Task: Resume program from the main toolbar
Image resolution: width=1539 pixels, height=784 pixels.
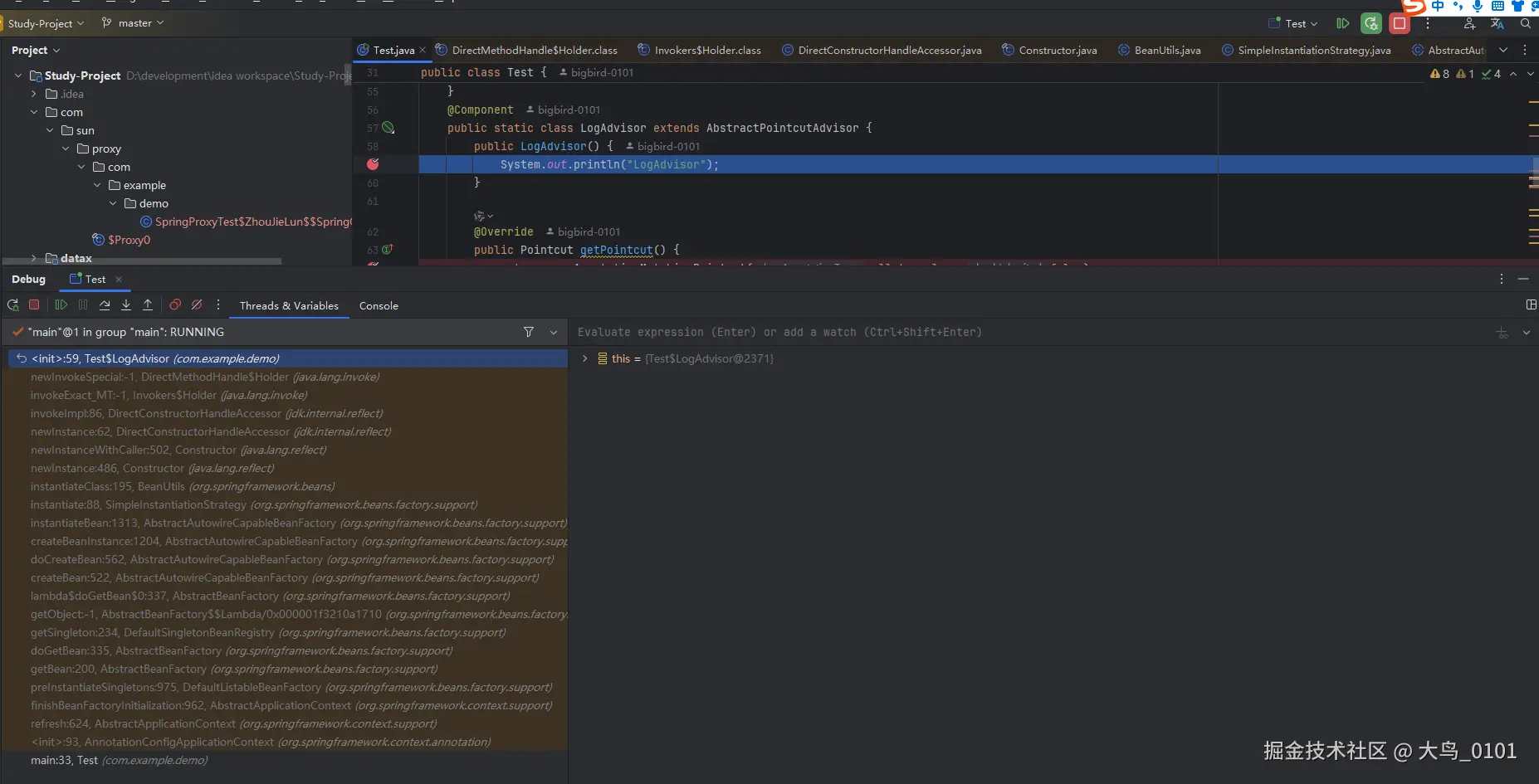Action: (1342, 23)
